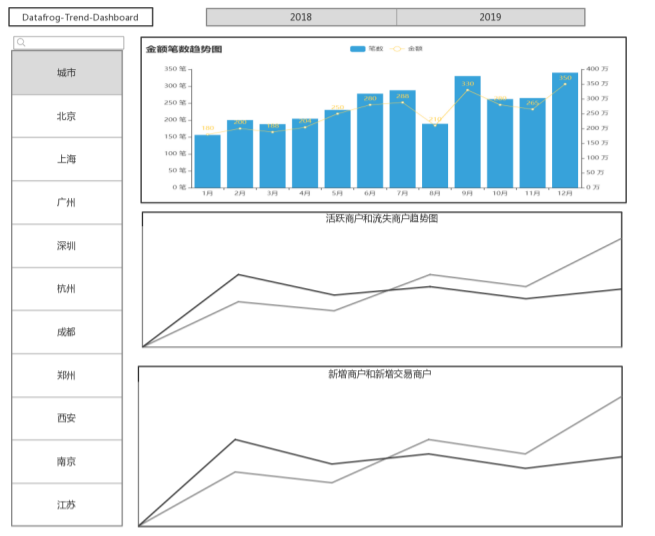
Task: Click the 10月 bar in the chart
Action: pos(500,143)
